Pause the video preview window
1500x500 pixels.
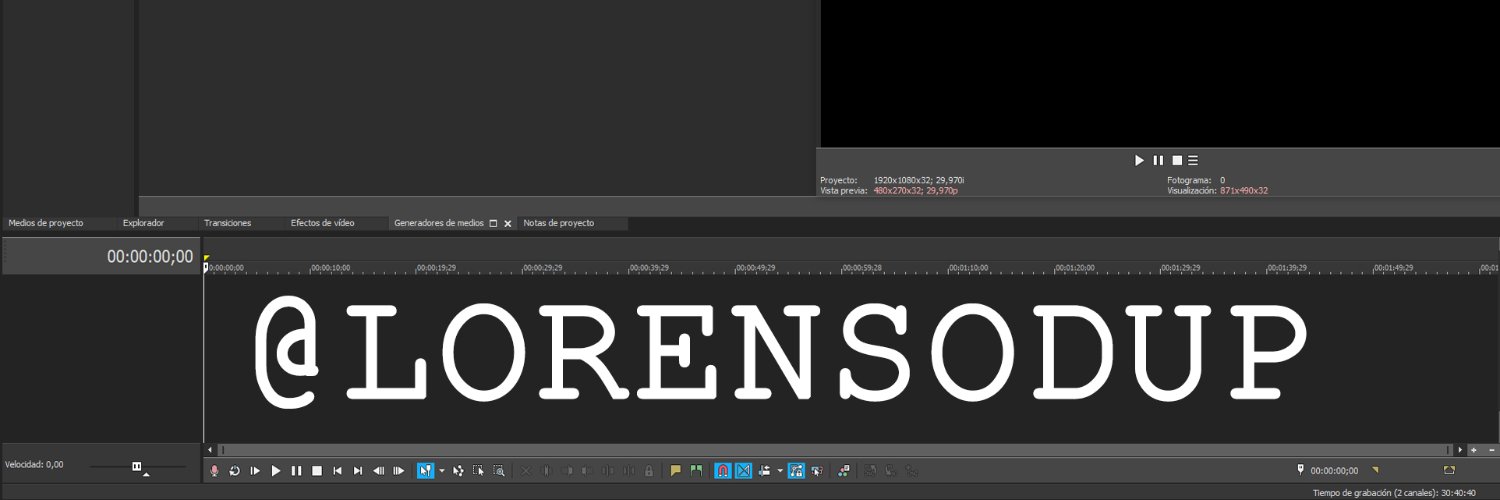point(1158,160)
